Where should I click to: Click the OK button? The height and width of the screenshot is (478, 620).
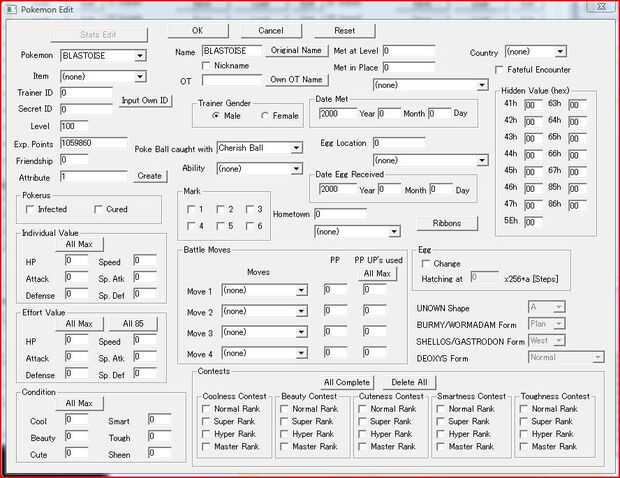(198, 30)
